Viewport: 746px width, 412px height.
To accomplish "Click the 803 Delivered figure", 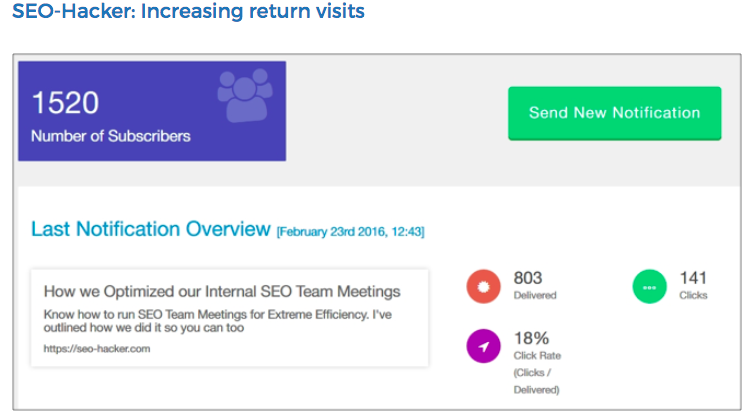I will click(x=528, y=277).
